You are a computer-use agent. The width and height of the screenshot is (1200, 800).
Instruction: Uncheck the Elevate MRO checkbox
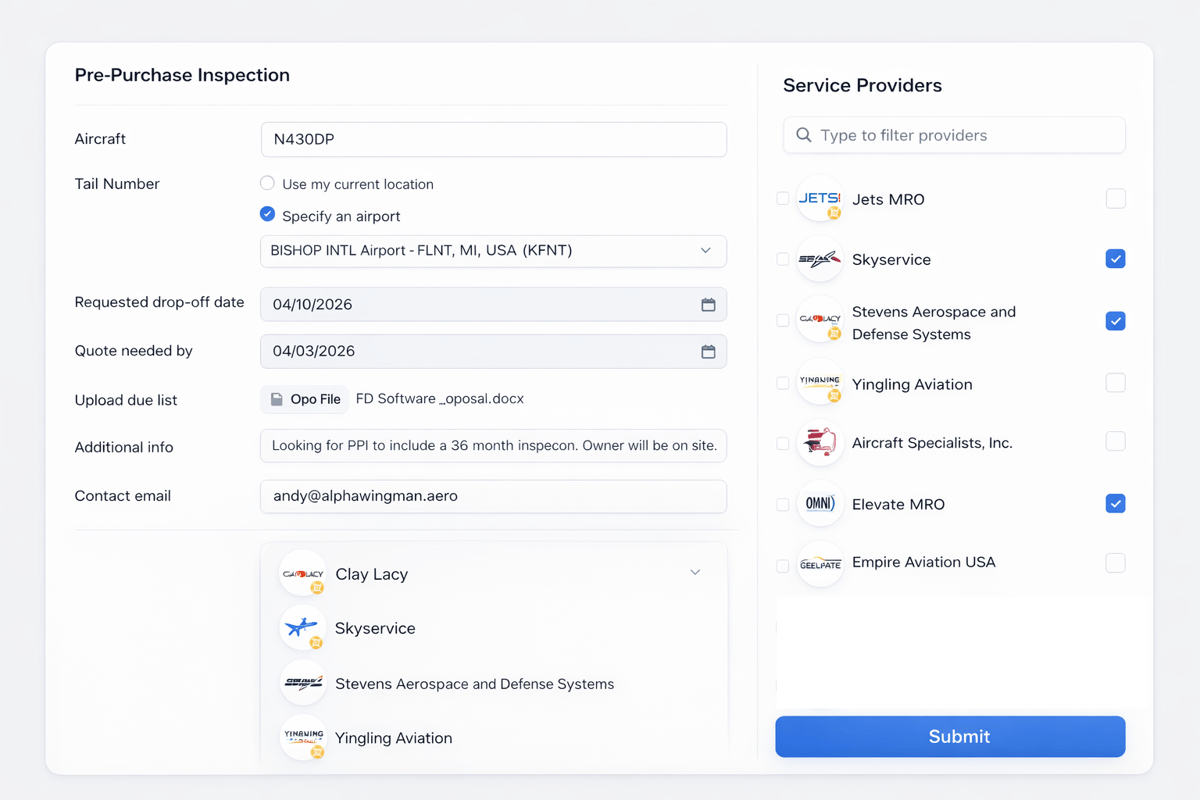[1115, 503]
